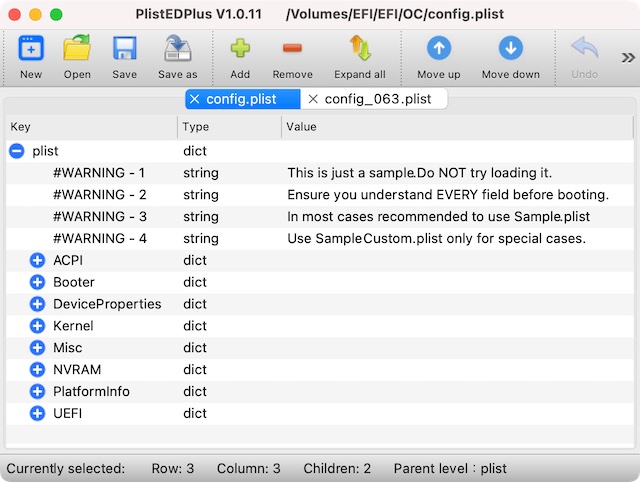Select the #WARNING - 2 key
Viewport: 640px width, 482px height.
tap(100, 195)
